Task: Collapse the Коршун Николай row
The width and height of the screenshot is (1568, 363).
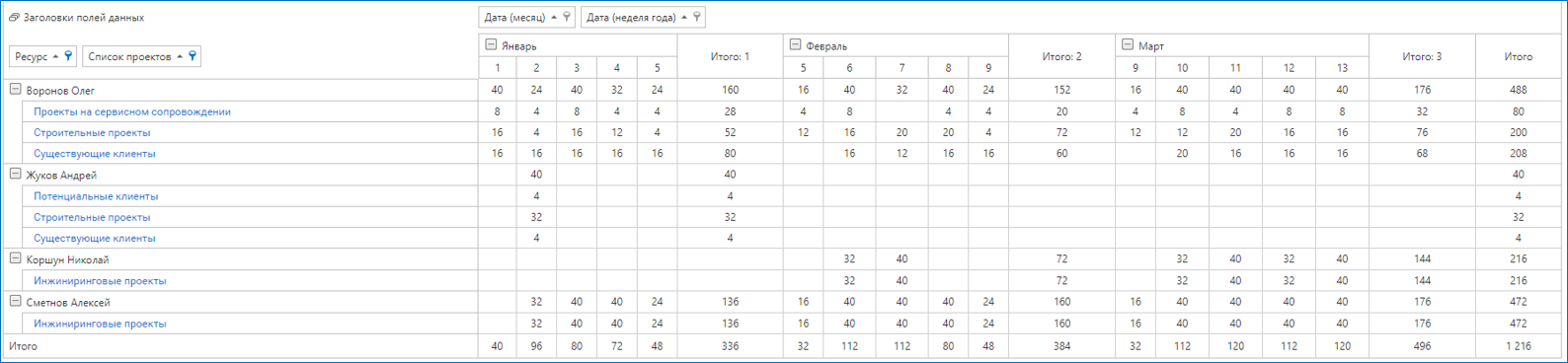Action: 16,258
